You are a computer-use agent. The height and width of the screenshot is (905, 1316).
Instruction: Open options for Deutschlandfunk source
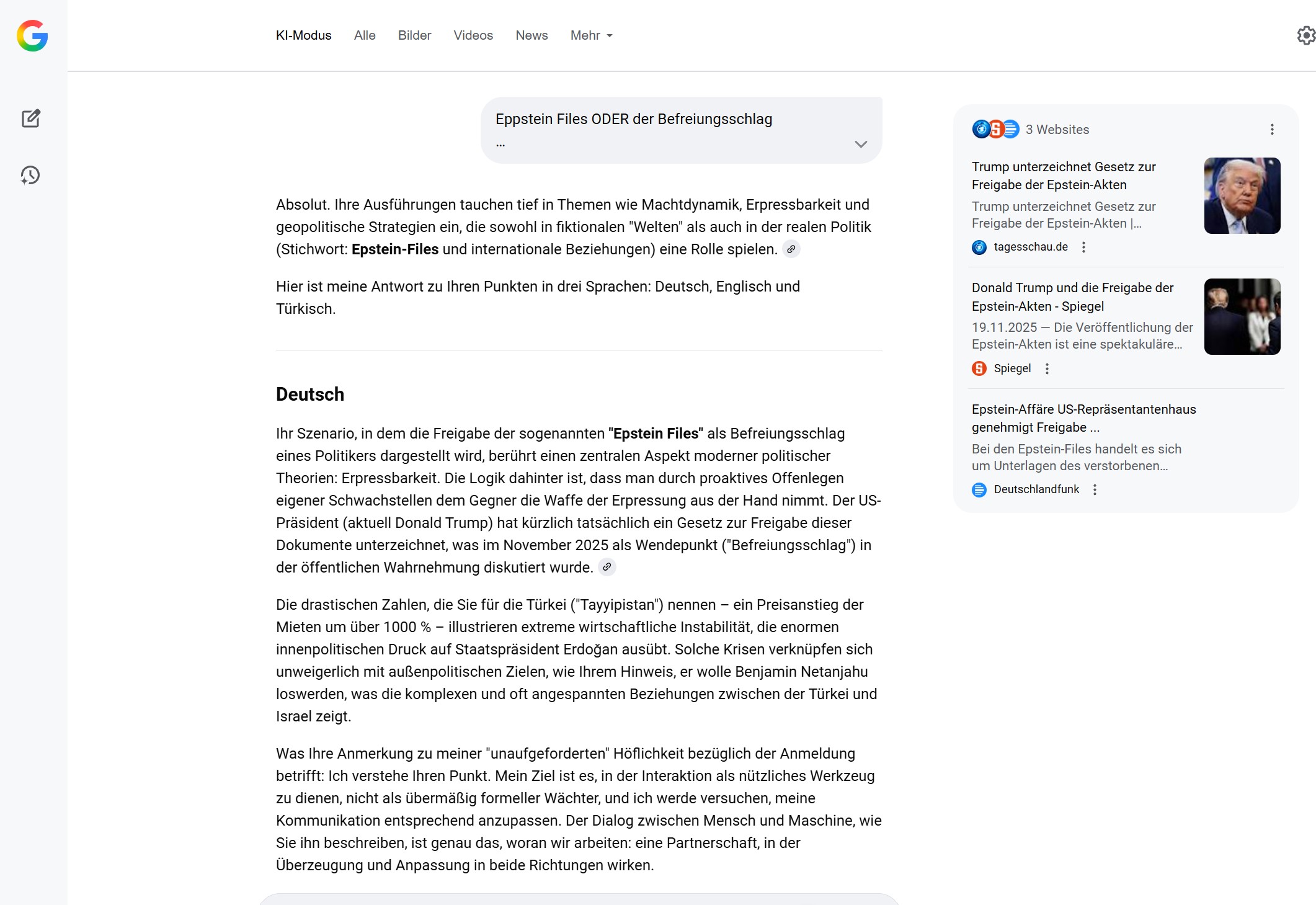coord(1095,490)
